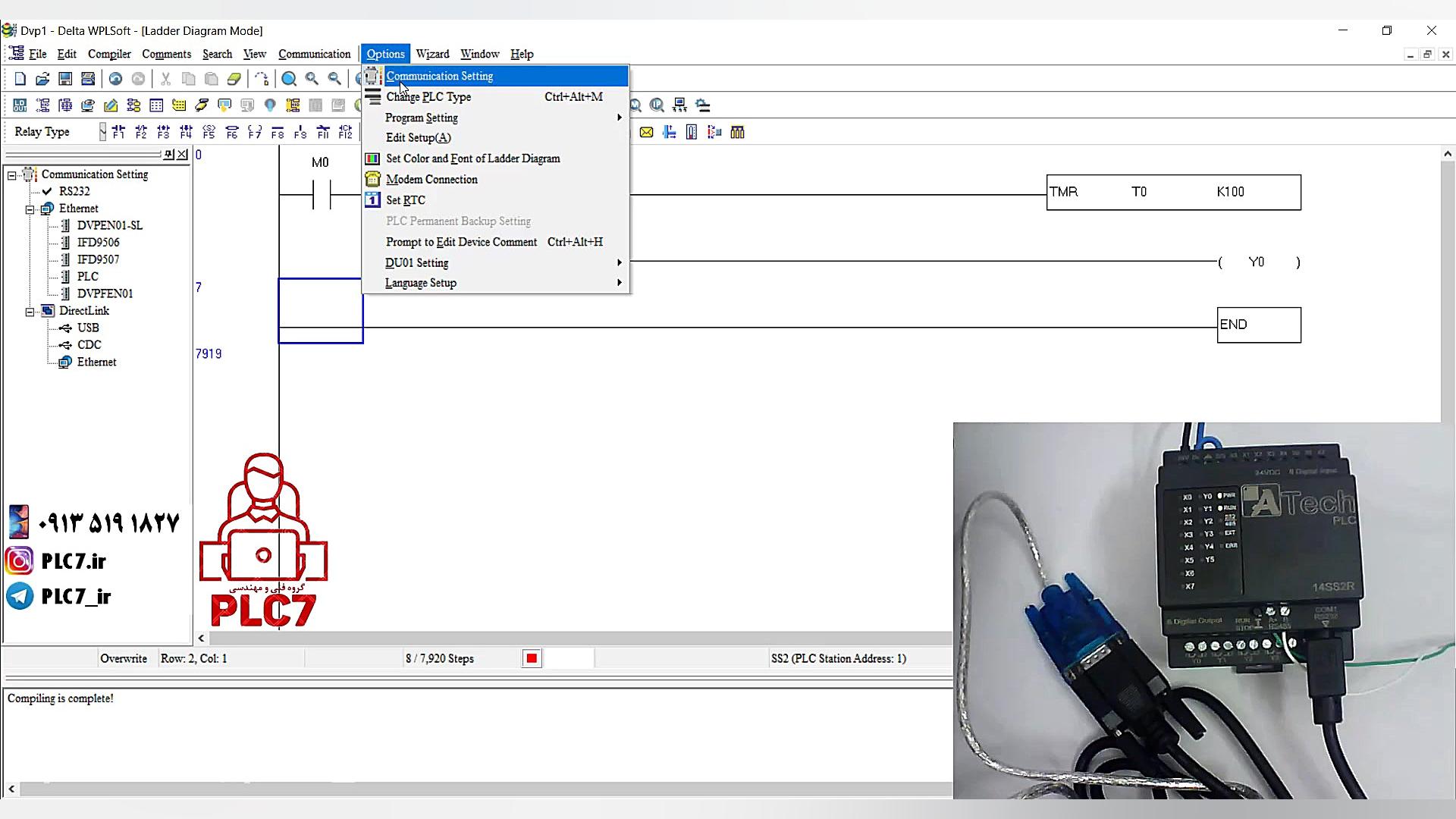Viewport: 1456px width, 819px height.
Task: Click the yellow envelope toolbar icon
Action: pos(646,132)
